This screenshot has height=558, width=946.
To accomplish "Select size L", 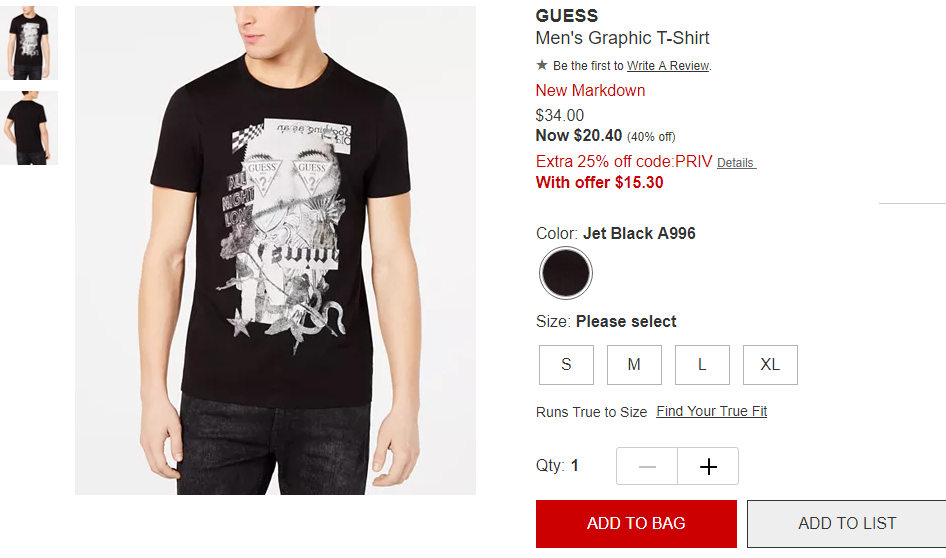I will [x=702, y=364].
